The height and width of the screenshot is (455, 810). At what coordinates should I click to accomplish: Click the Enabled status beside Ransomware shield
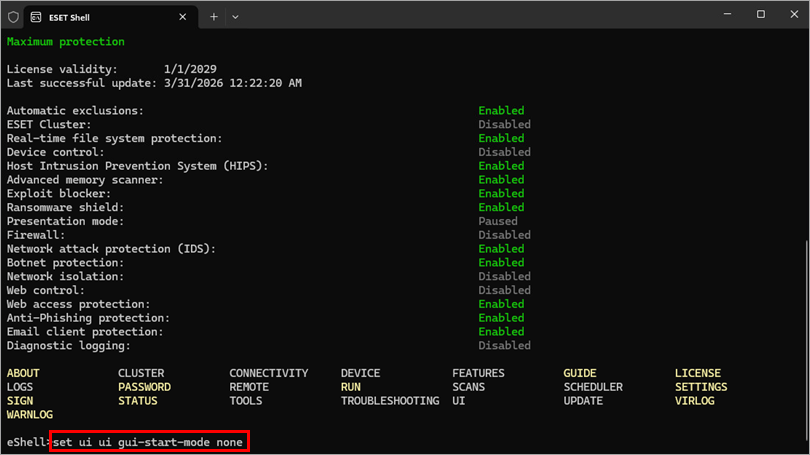[501, 207]
